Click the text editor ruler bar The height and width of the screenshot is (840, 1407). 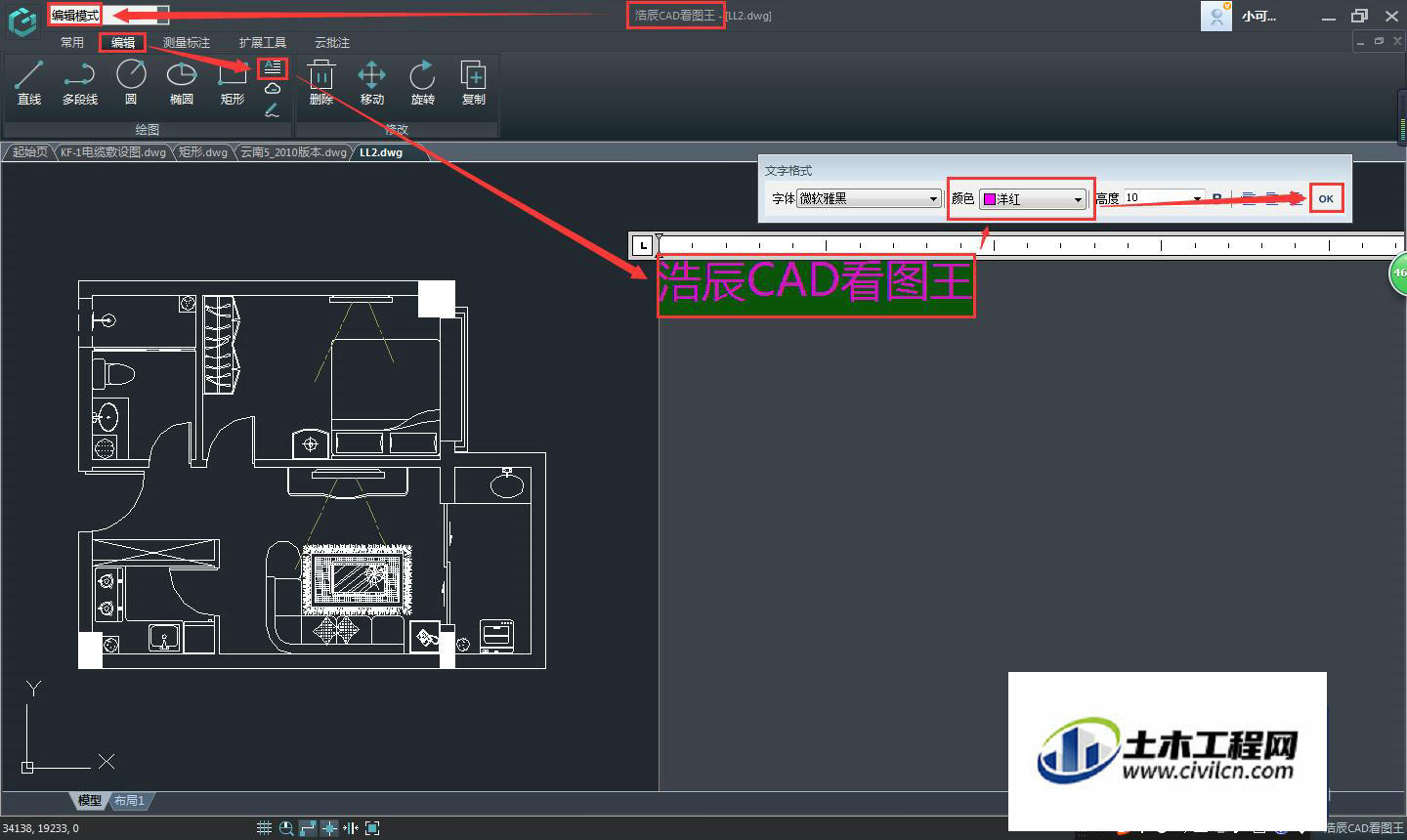[x=1031, y=244]
